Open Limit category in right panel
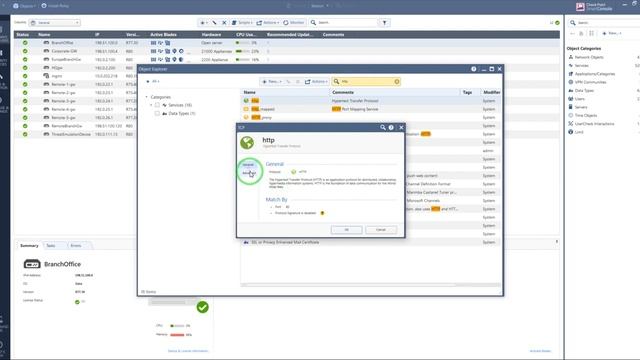This screenshot has height=360, width=640. pos(579,132)
